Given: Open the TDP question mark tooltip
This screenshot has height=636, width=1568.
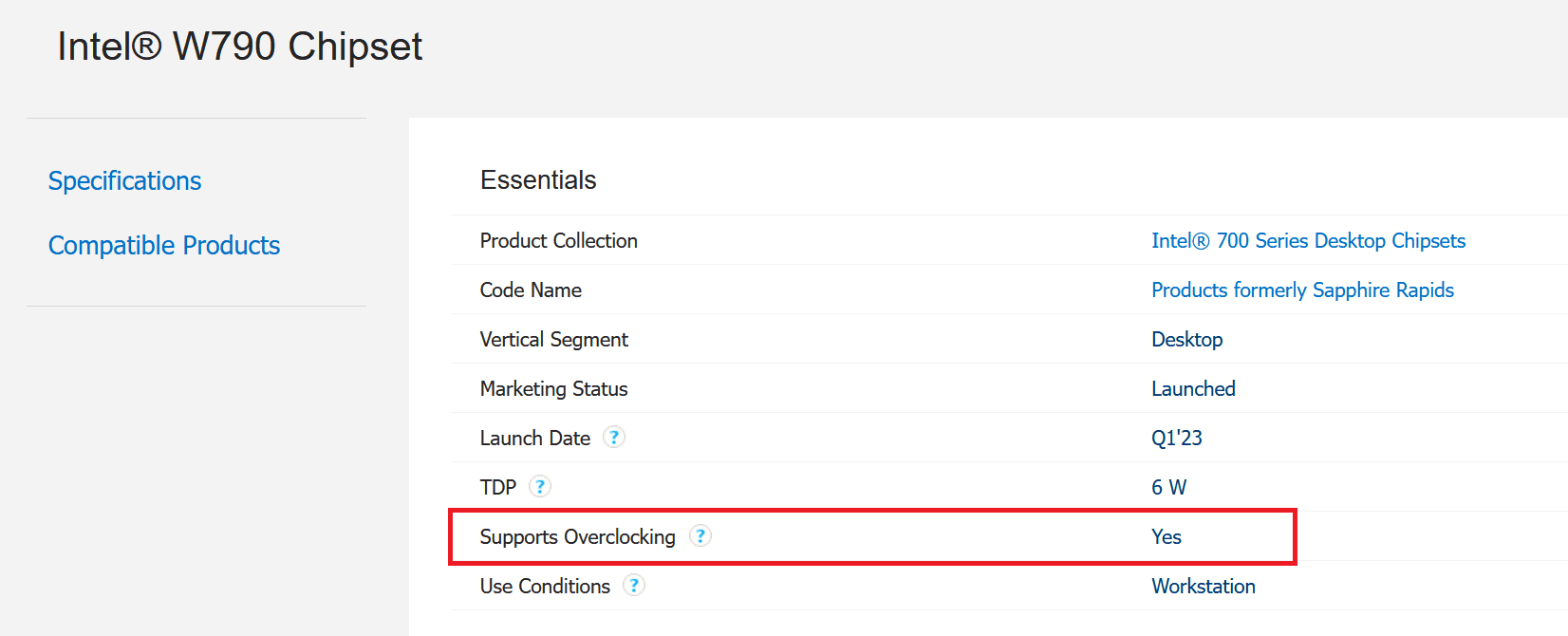Looking at the screenshot, I should [x=540, y=487].
